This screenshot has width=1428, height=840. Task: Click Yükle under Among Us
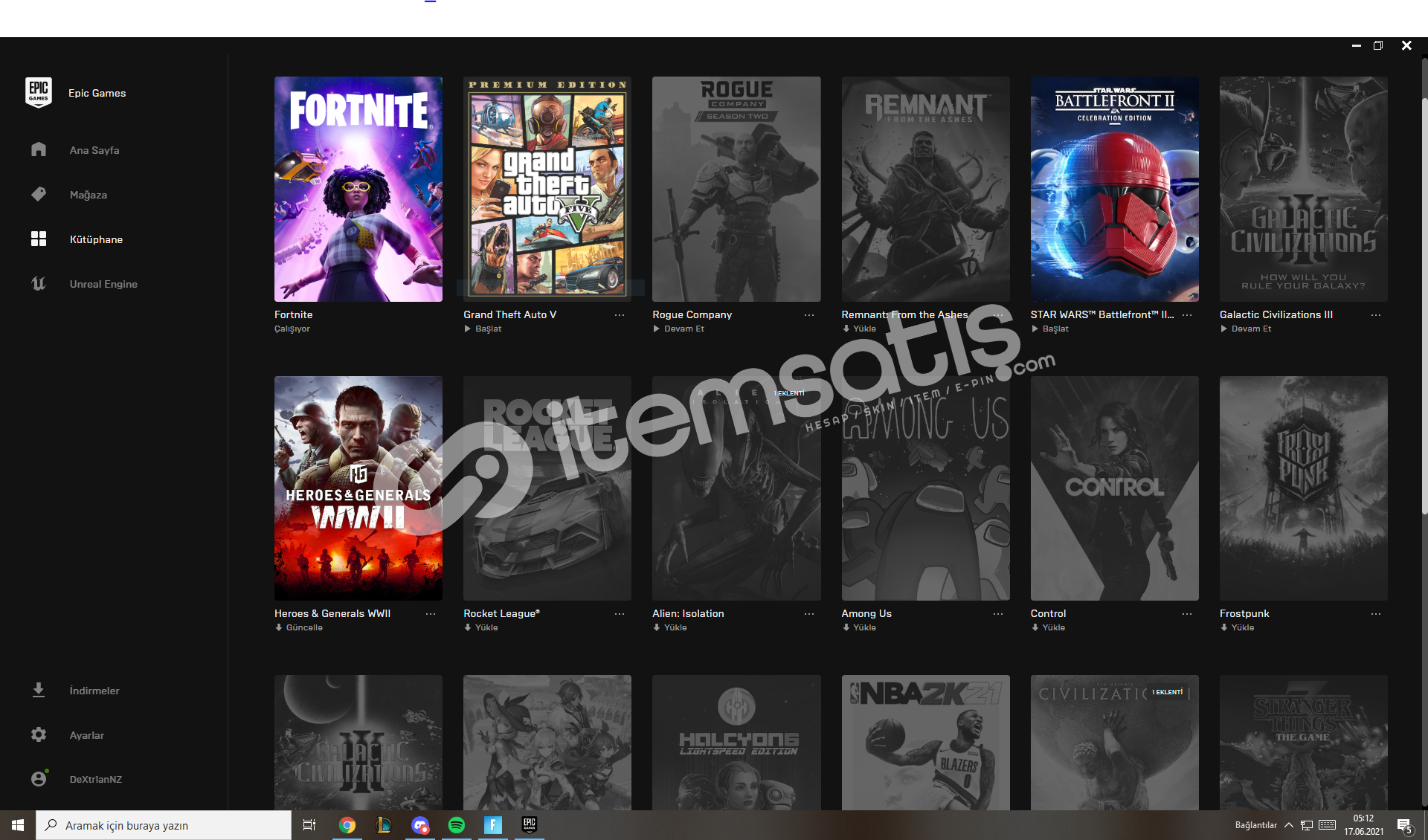point(859,627)
